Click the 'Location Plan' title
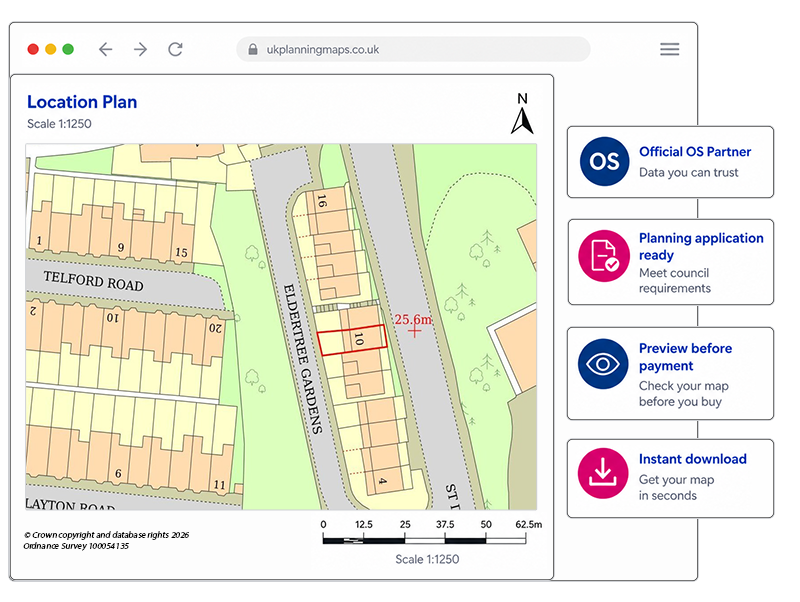This screenshot has height=602, width=800. (82, 102)
